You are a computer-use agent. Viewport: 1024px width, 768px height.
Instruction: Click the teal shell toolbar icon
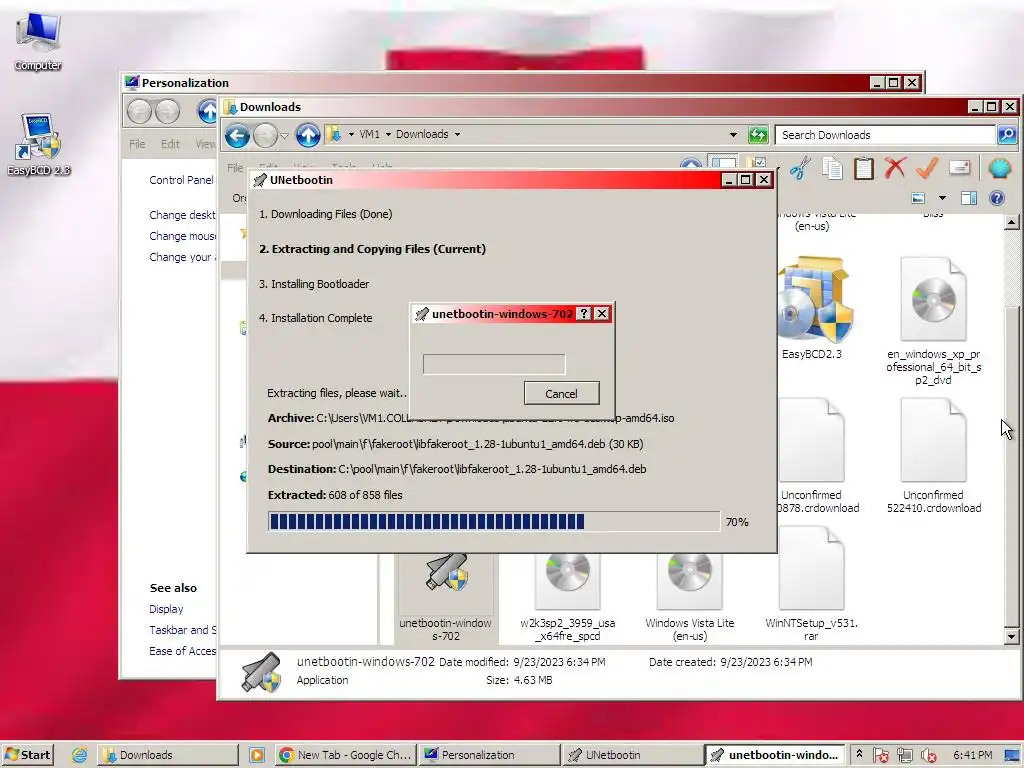click(x=999, y=168)
